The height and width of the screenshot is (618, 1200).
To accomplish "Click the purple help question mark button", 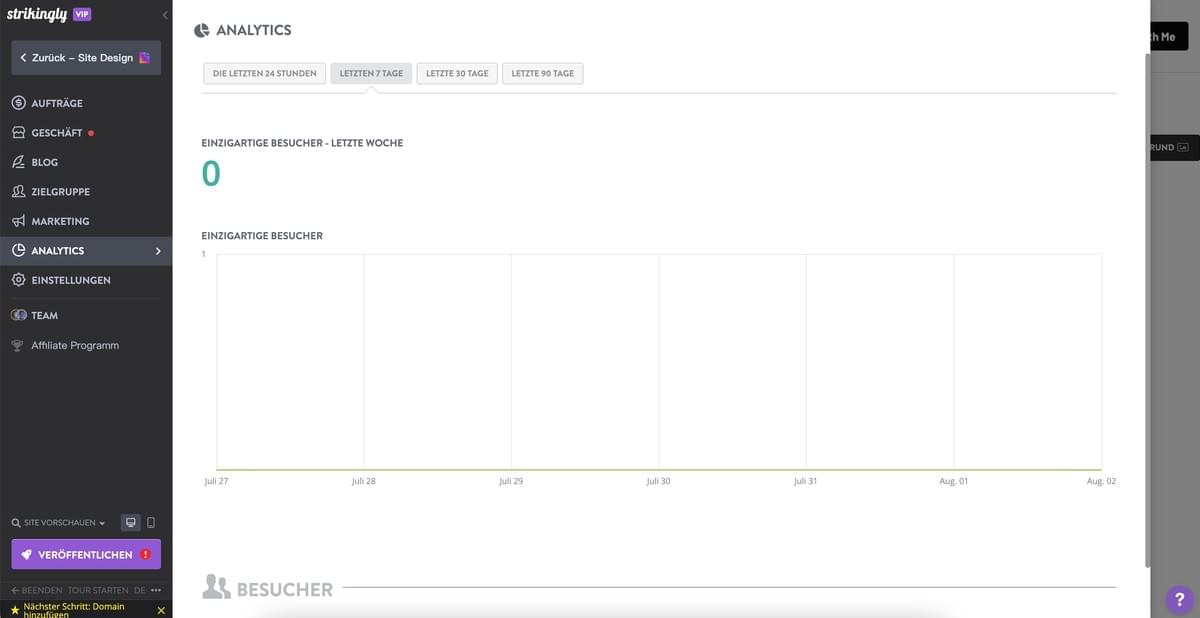I will [1178, 599].
